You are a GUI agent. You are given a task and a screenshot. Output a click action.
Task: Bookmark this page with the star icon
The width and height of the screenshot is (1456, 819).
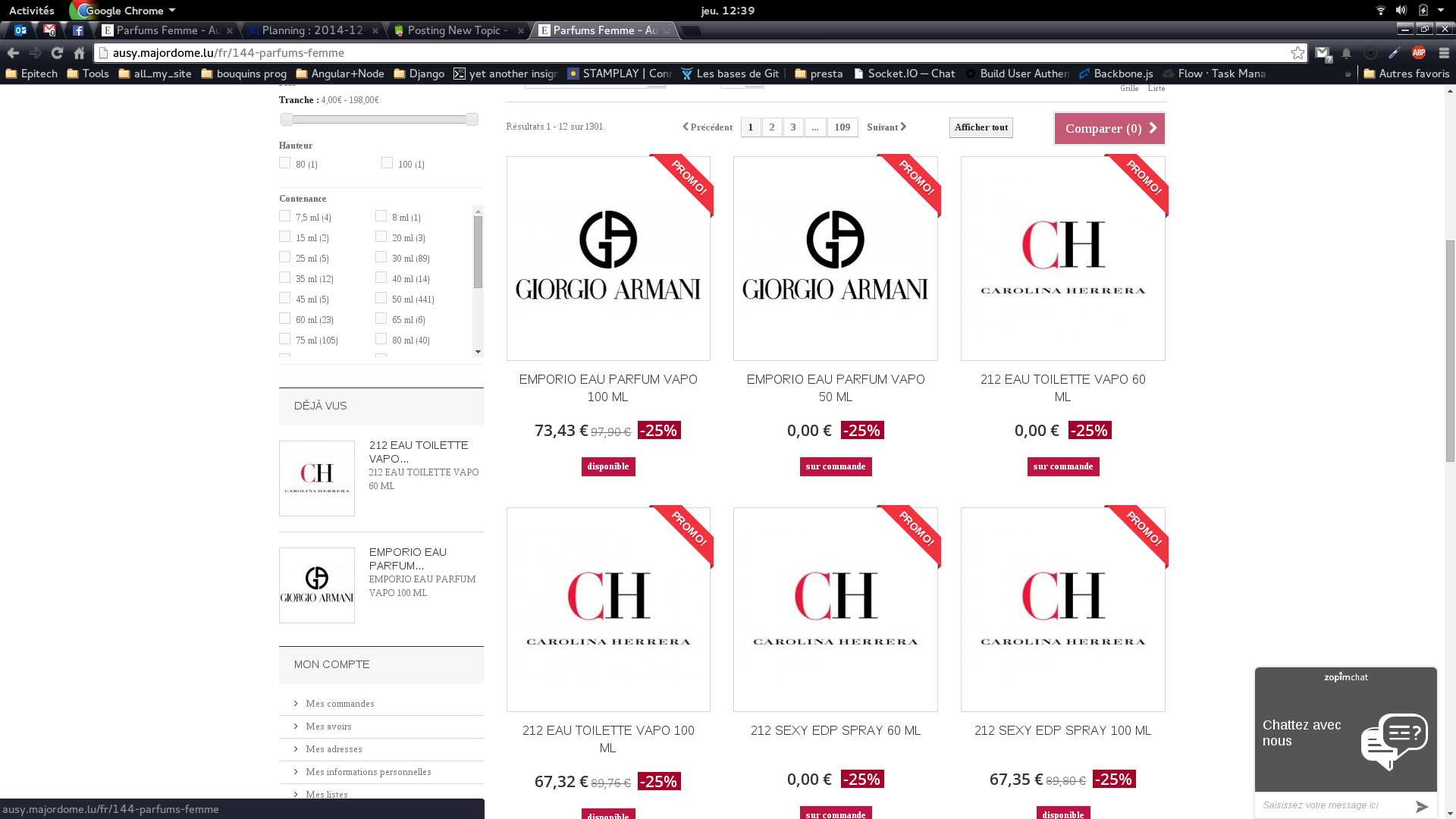pos(1298,53)
